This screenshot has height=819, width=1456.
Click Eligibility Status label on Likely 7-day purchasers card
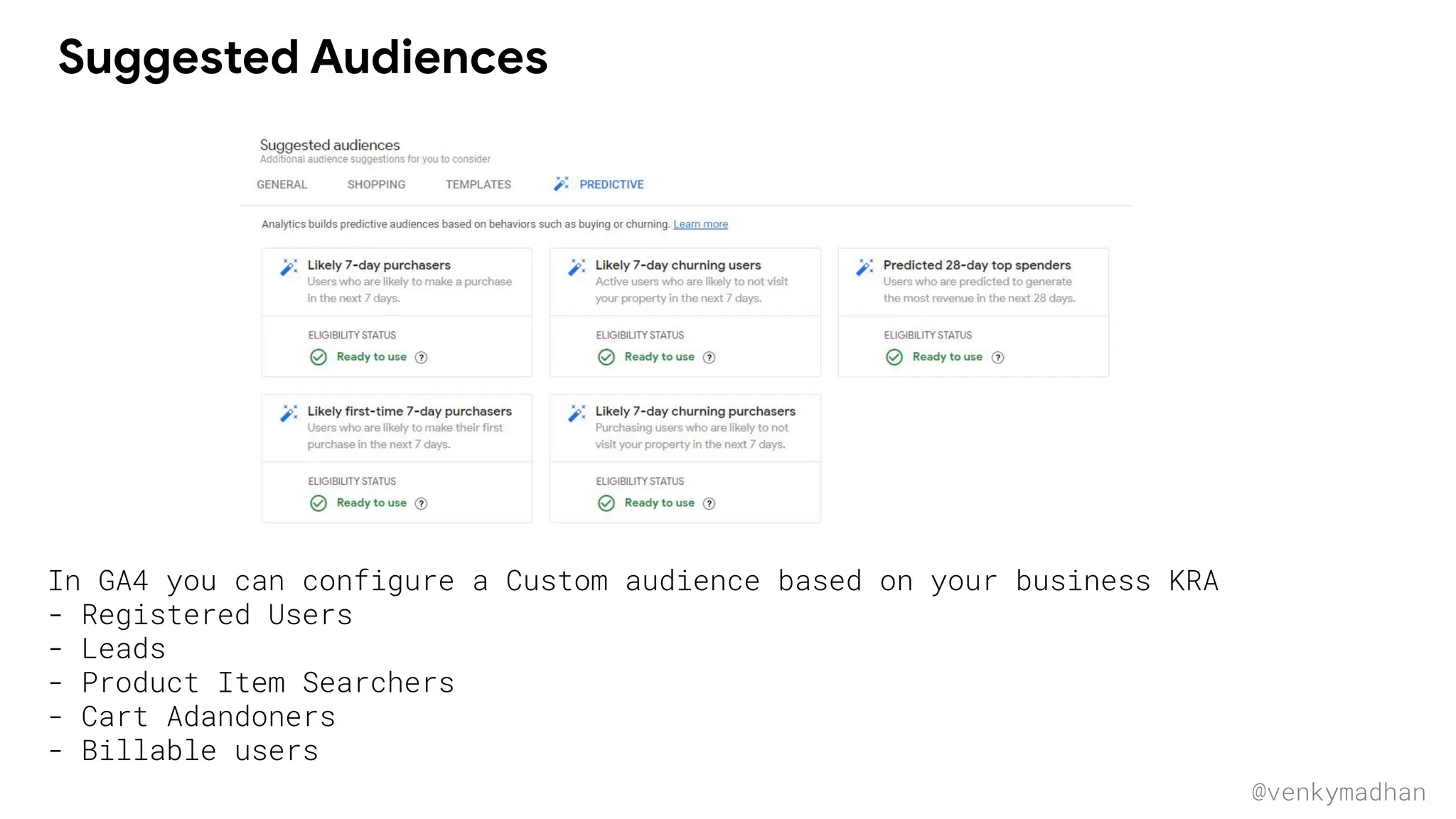(352, 335)
